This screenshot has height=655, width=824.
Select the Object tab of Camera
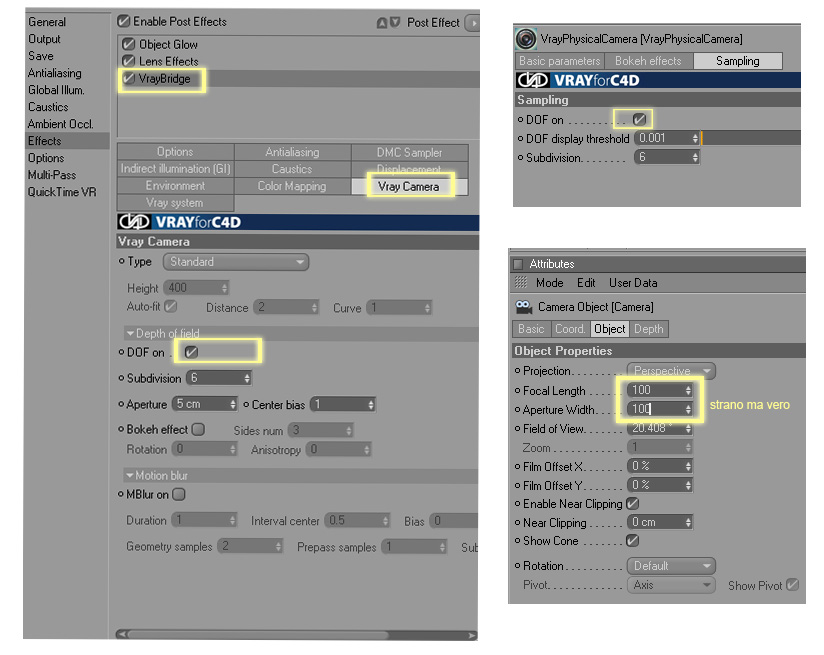610,329
